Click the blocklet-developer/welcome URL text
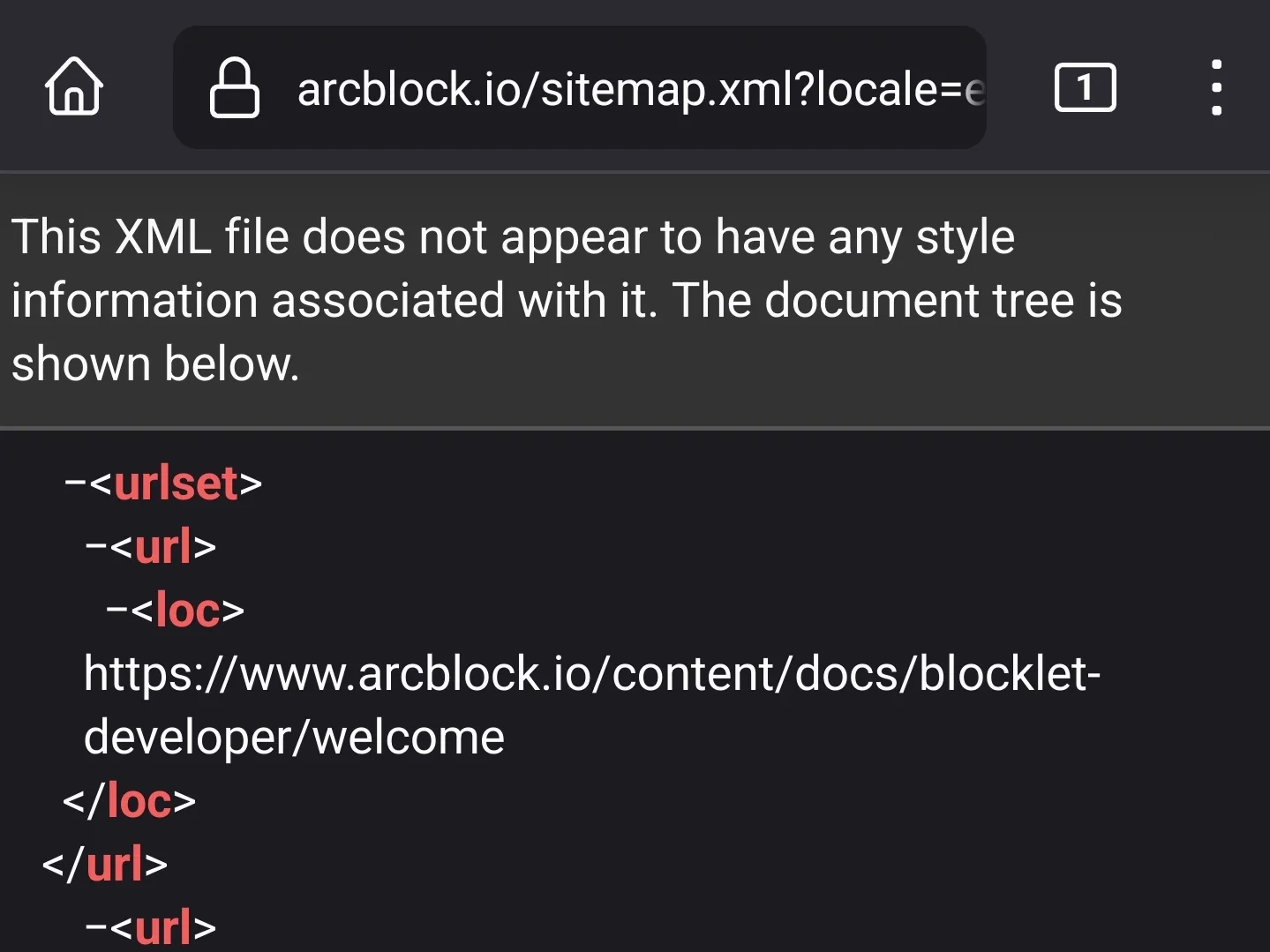The width and height of the screenshot is (1270, 952). coord(592,705)
